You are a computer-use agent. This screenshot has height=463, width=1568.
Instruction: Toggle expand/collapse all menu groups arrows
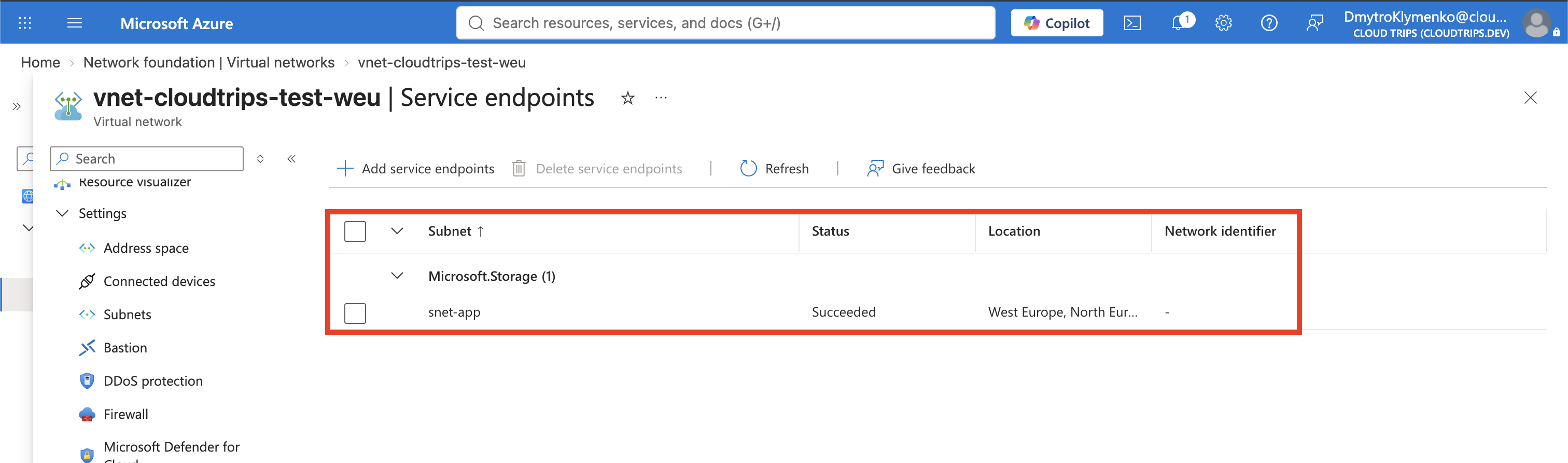260,158
